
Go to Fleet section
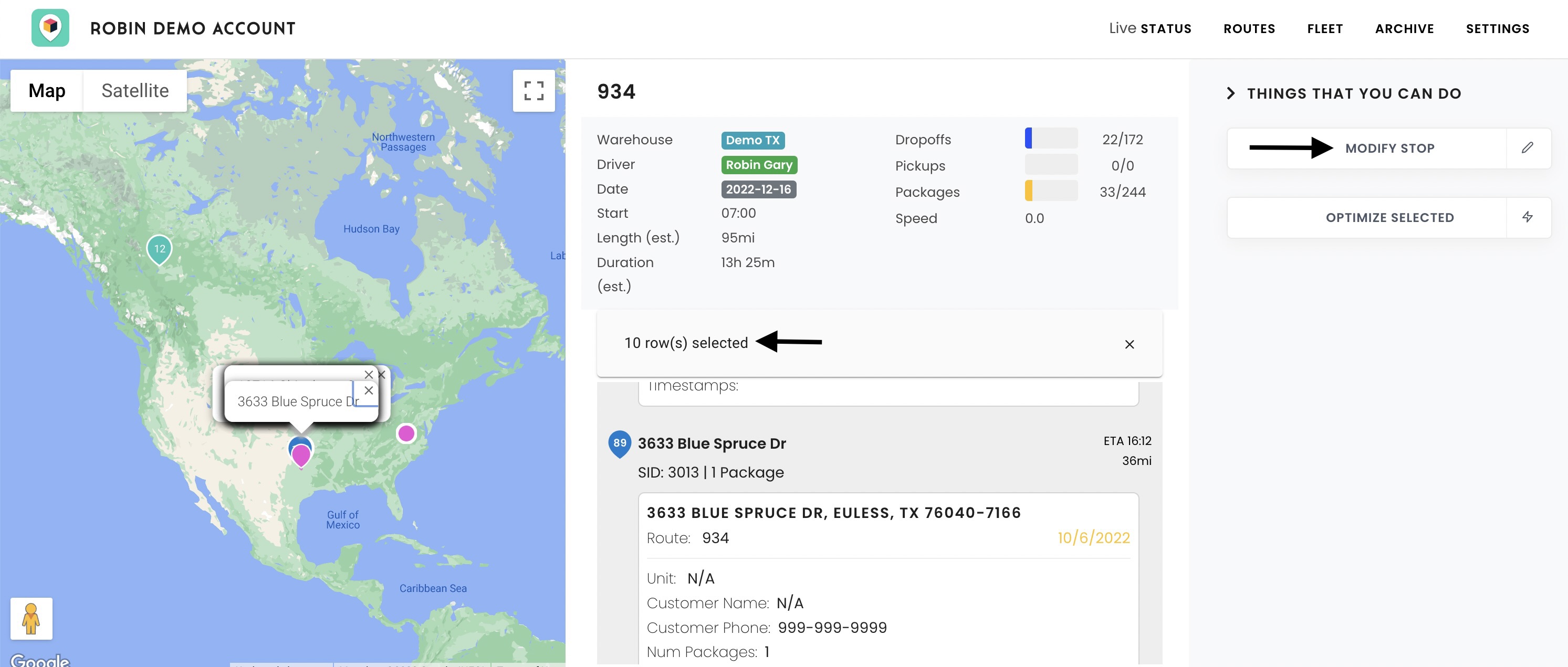pos(1324,29)
